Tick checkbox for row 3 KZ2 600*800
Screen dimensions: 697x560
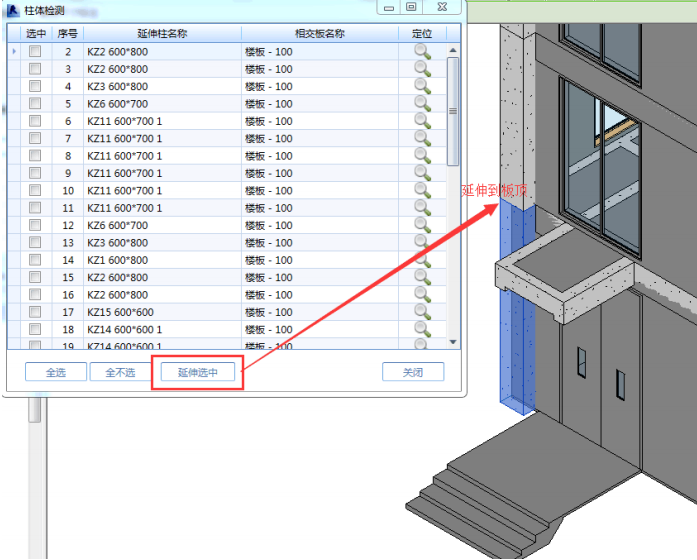[x=35, y=68]
